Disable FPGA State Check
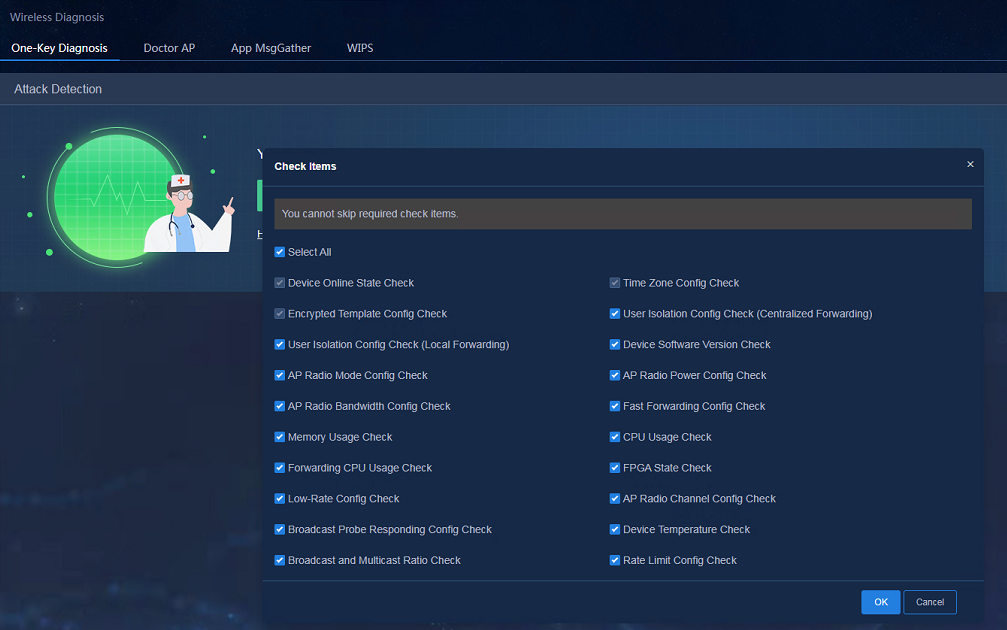The width and height of the screenshot is (1007, 630). [x=615, y=468]
